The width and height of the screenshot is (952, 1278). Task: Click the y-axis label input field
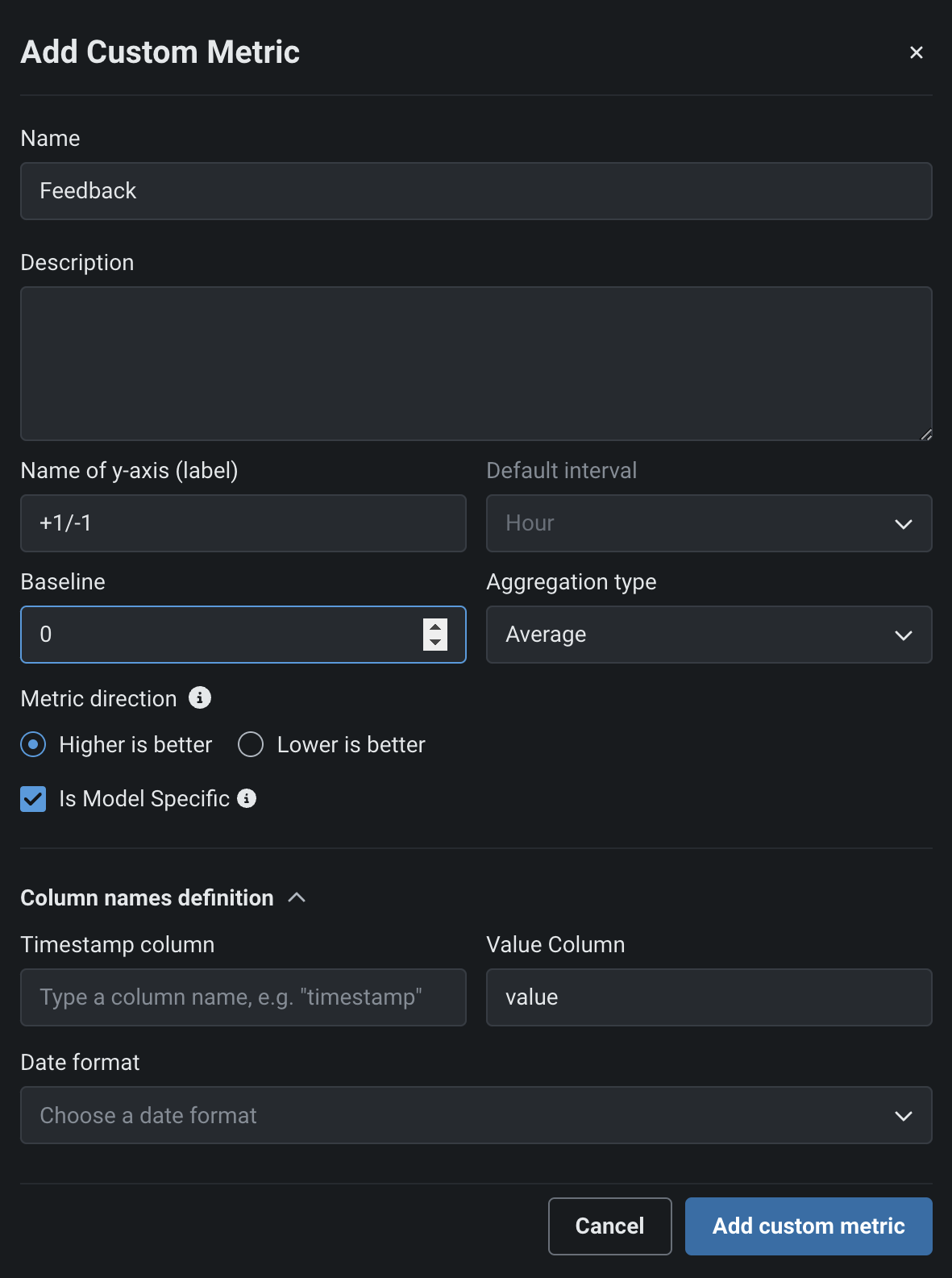pyautogui.click(x=243, y=523)
